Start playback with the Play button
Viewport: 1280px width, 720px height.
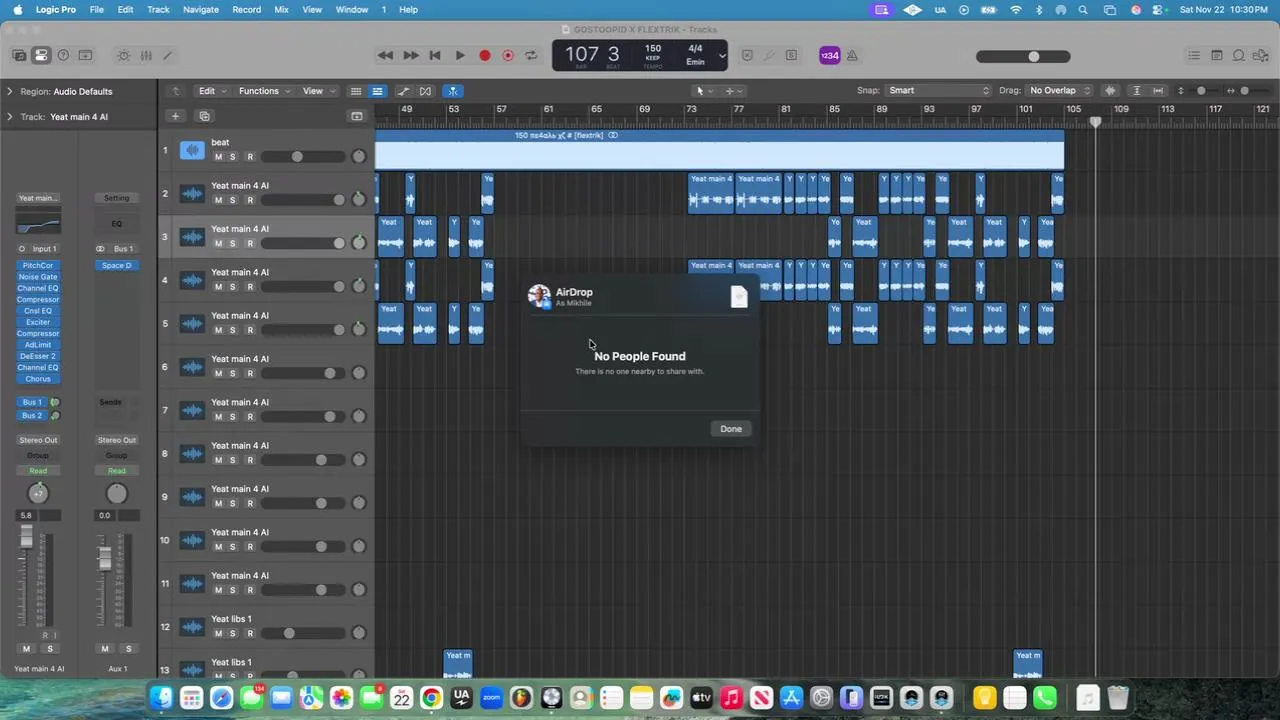(460, 55)
